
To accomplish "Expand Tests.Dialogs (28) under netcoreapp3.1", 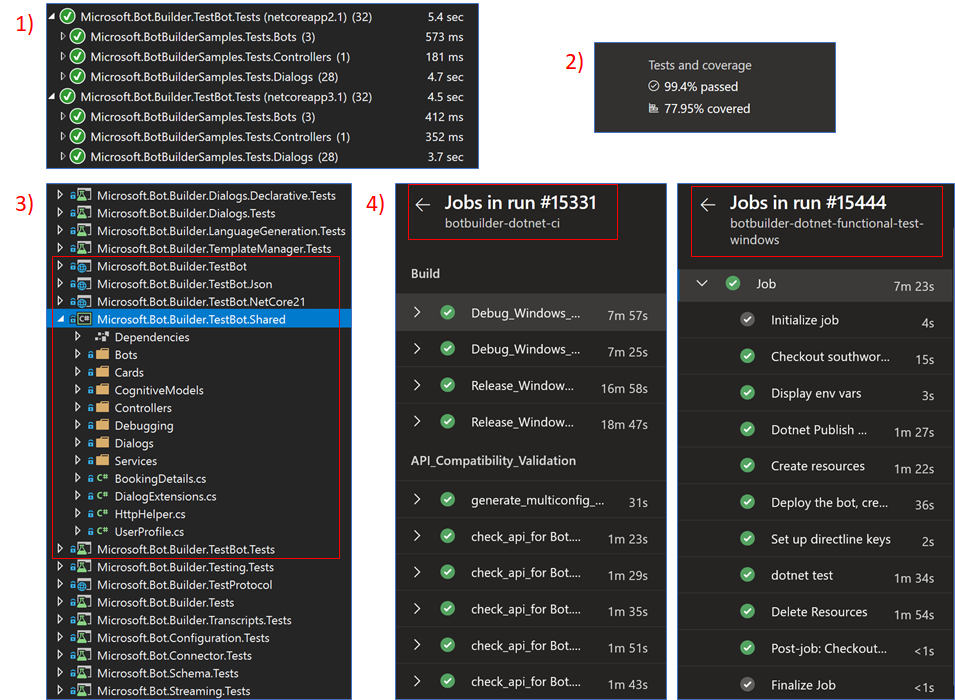I will coord(63,157).
